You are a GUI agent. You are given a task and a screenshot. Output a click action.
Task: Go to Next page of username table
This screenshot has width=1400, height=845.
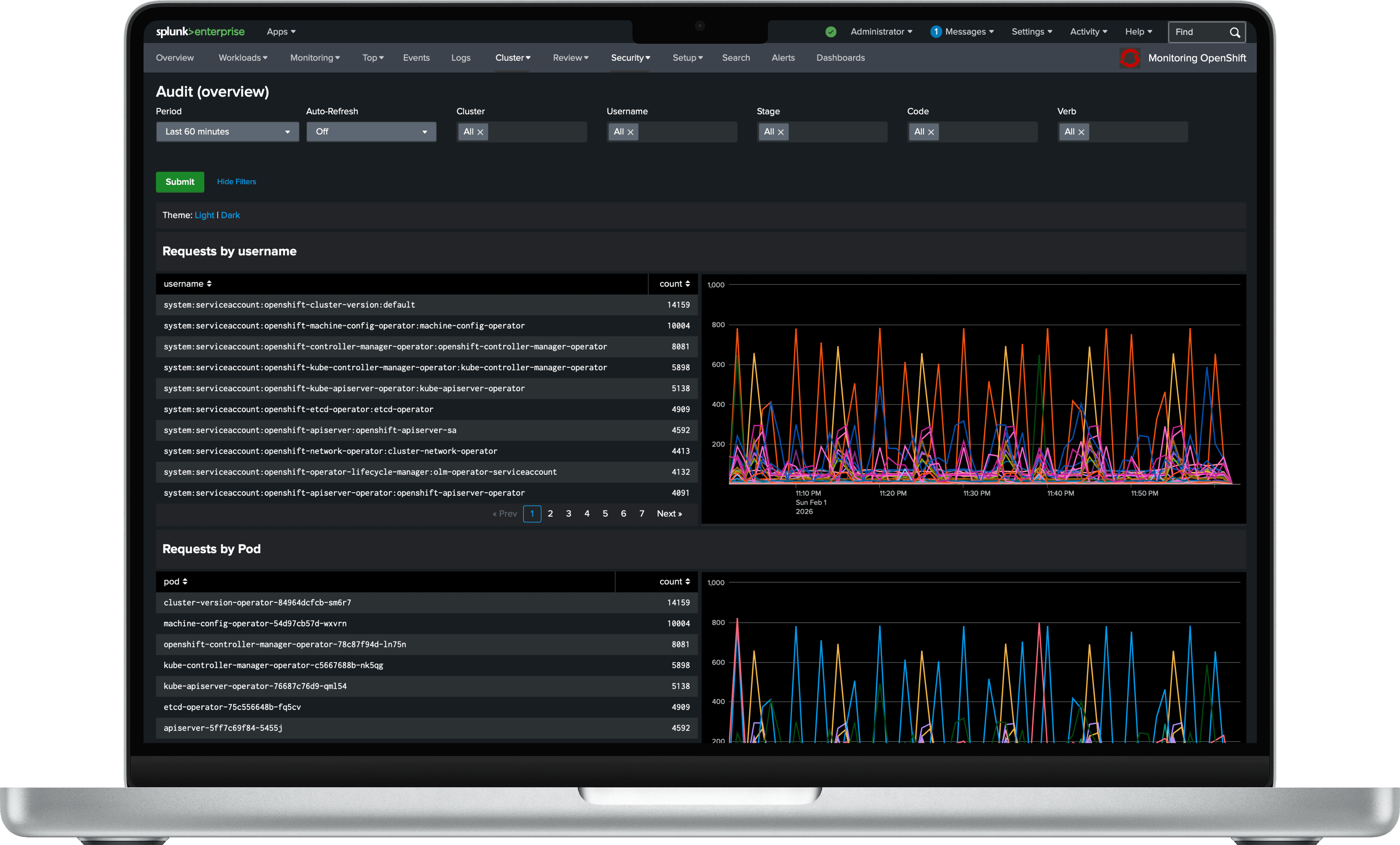coord(669,513)
